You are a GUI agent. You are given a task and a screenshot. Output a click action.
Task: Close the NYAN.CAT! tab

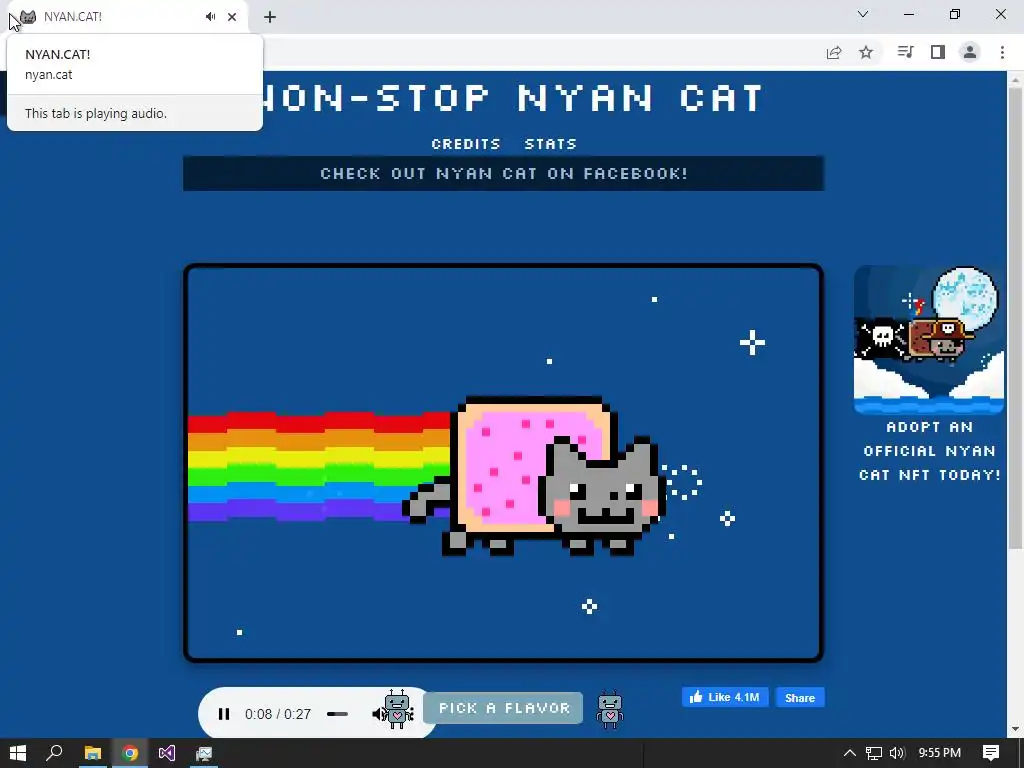232,17
